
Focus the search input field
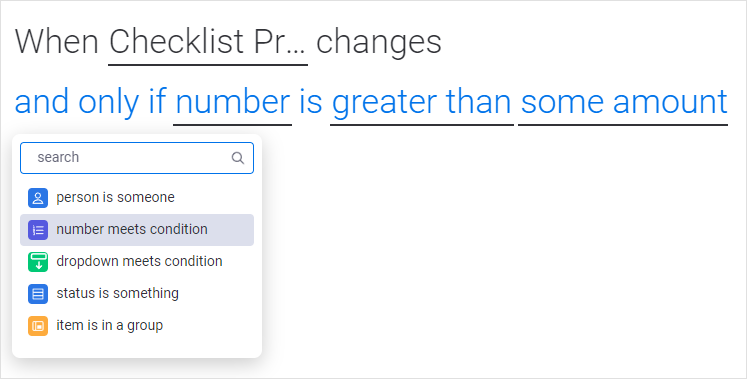tap(137, 158)
